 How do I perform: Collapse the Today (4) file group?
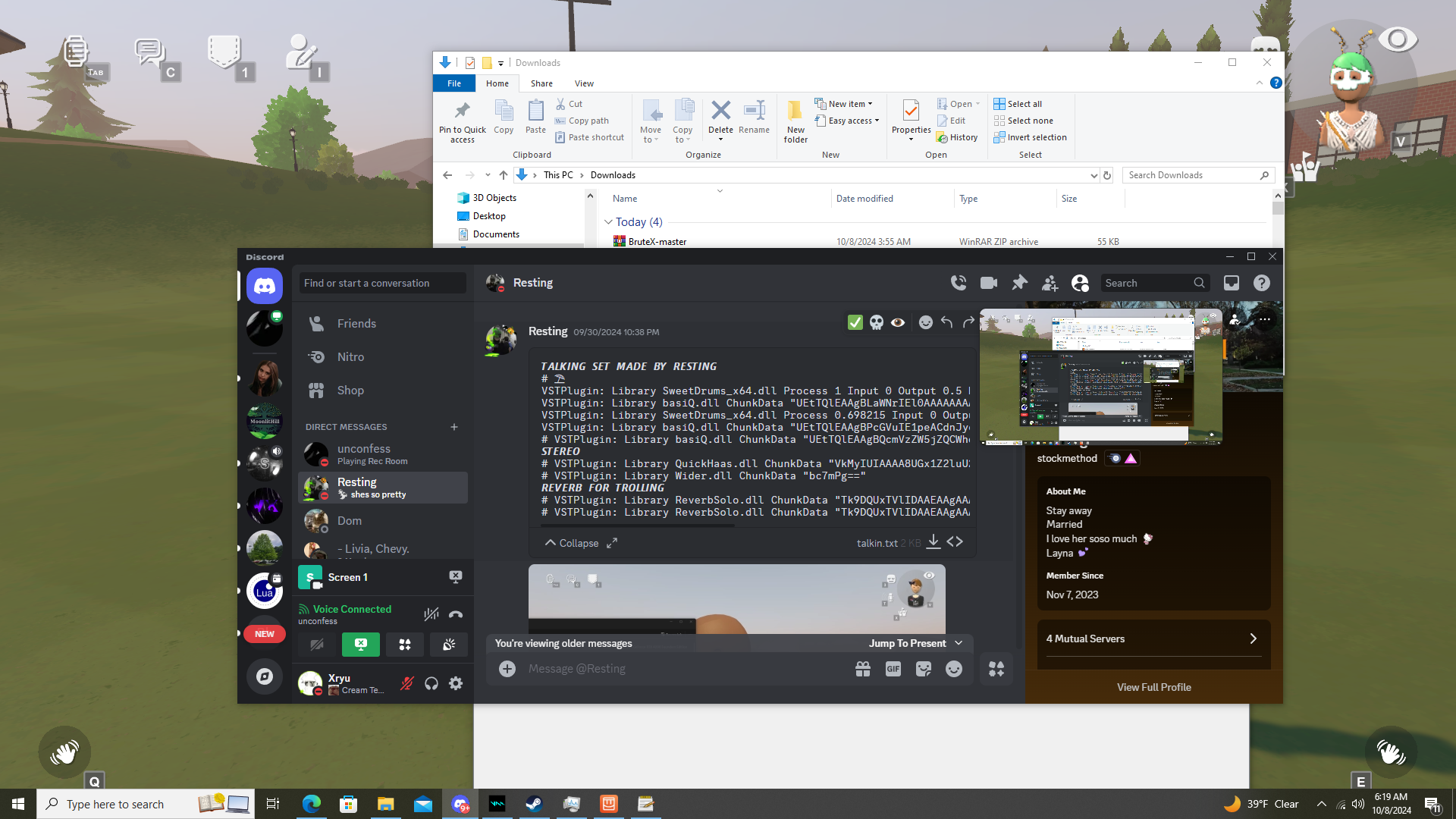(608, 222)
